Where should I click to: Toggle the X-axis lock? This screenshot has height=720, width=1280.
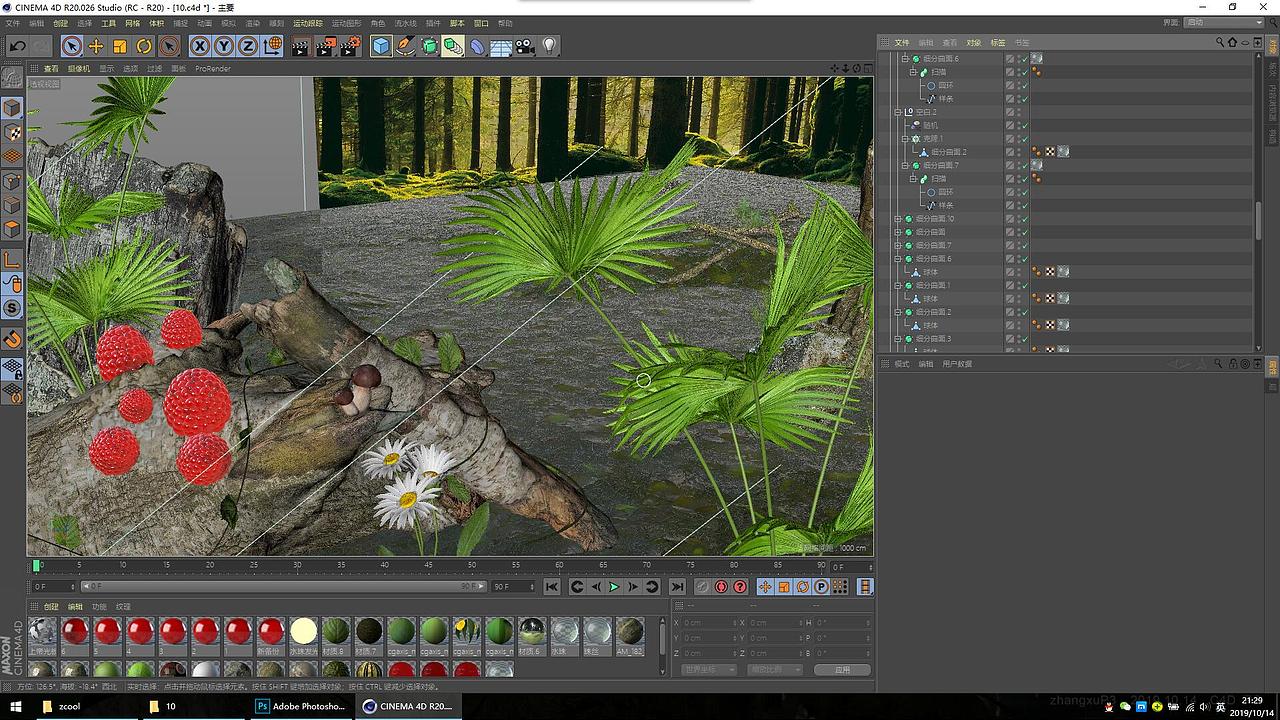pos(200,46)
